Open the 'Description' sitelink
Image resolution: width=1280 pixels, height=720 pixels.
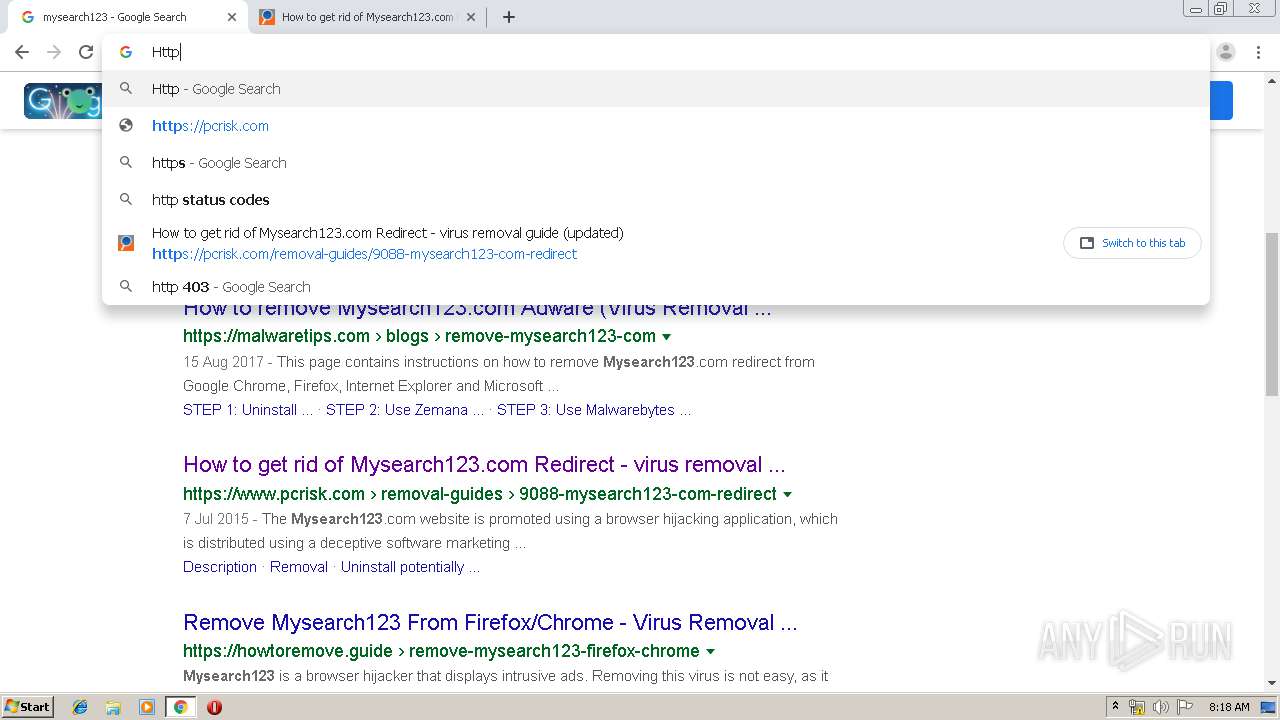[220, 567]
